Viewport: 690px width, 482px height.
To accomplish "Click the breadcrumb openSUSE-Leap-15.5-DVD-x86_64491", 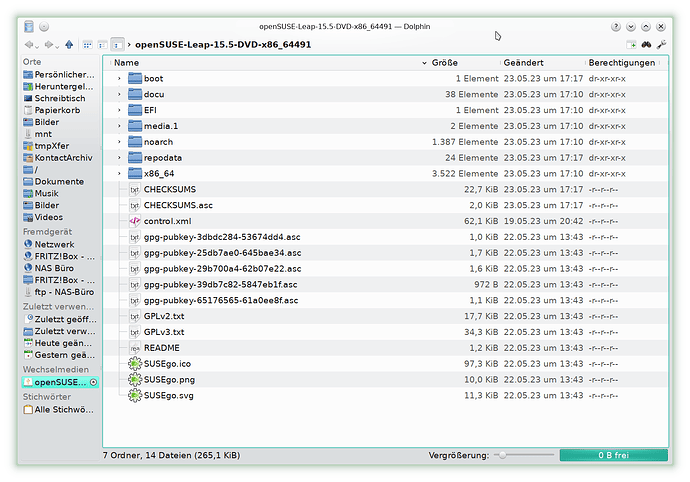I will [x=223, y=44].
